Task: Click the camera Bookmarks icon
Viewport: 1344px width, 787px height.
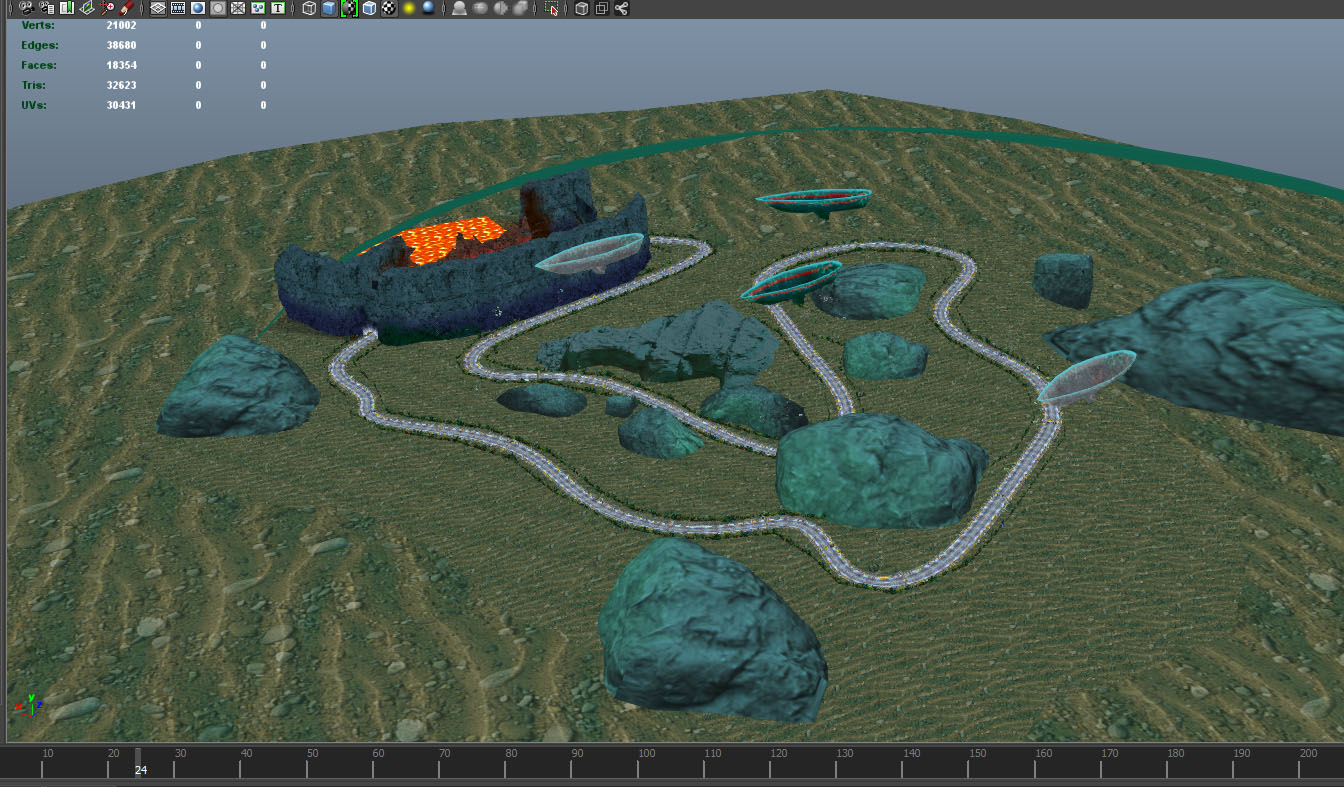Action: [x=66, y=8]
